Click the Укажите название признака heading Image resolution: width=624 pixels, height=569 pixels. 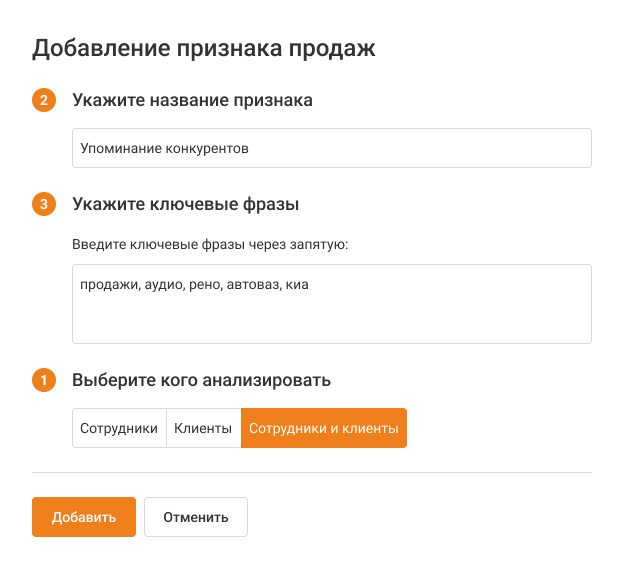[x=192, y=100]
